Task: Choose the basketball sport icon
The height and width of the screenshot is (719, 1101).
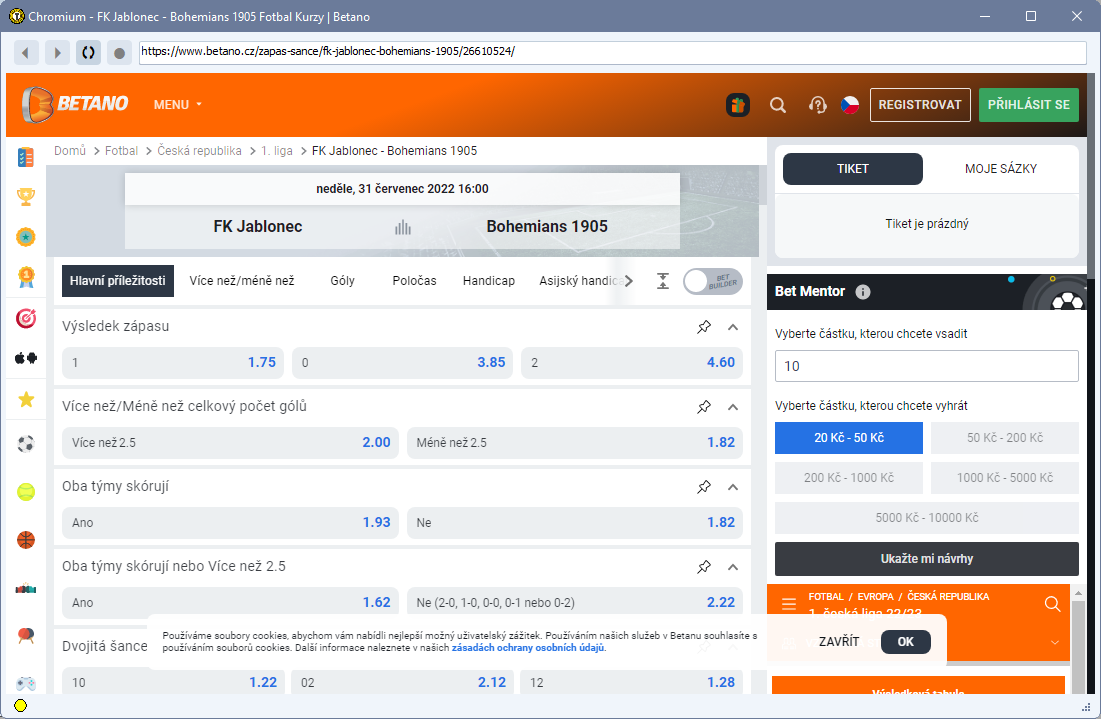Action: [x=26, y=540]
